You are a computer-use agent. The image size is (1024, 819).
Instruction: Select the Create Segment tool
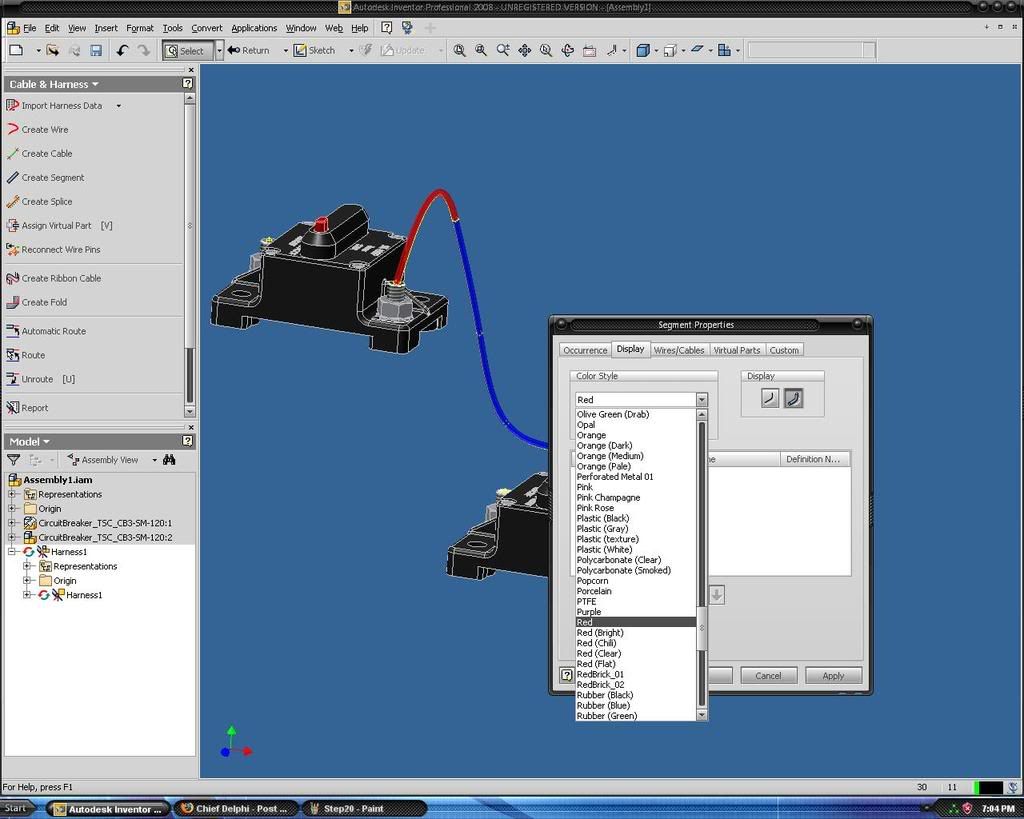(x=46, y=178)
